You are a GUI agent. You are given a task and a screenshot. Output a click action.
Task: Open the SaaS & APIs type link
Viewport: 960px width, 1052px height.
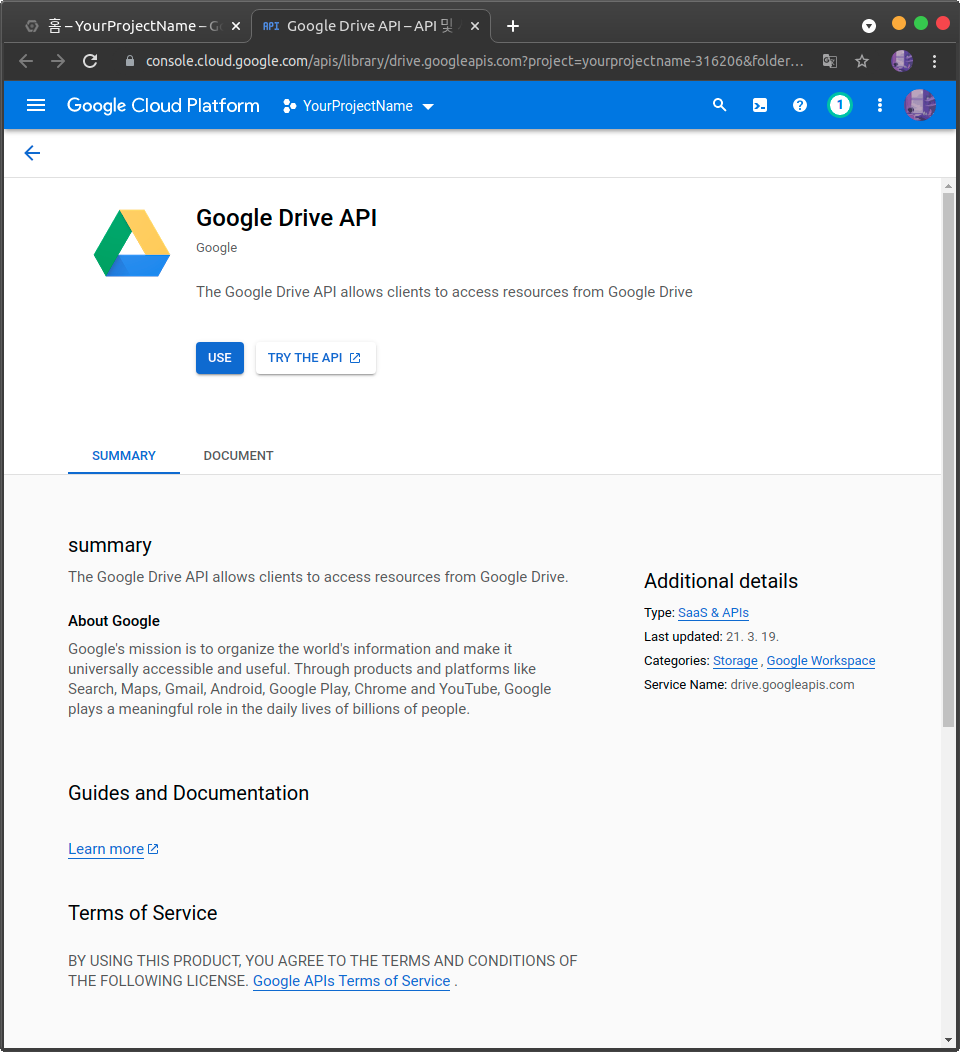pyautogui.click(x=713, y=613)
